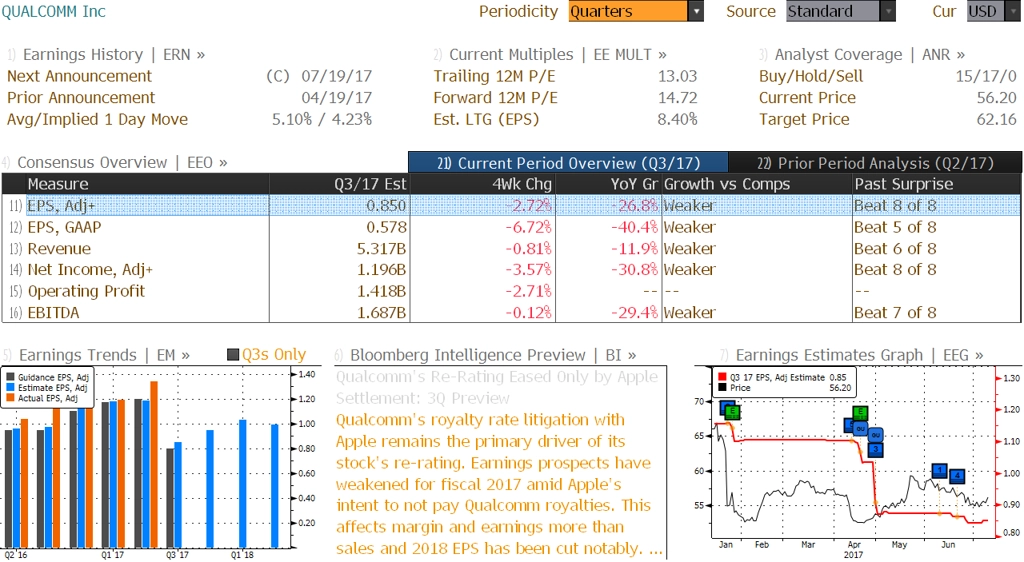
Task: Click the blue Estimate EPS legend swatch
Action: [x=10, y=388]
